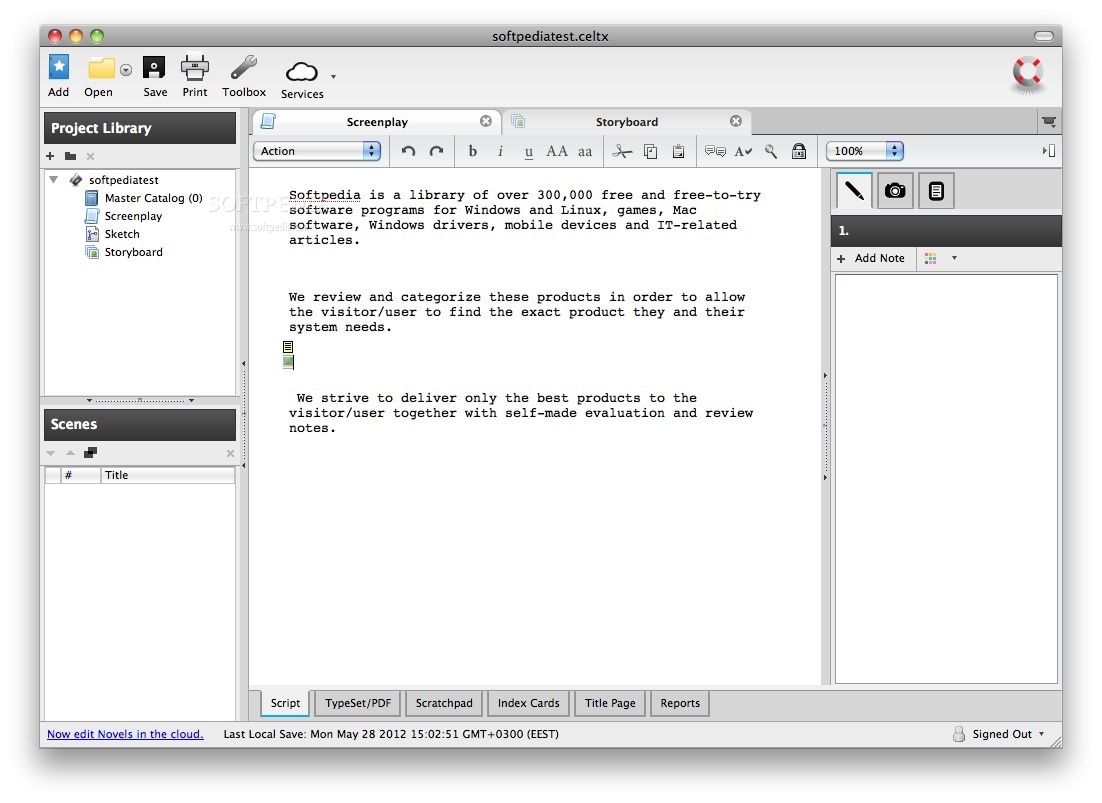Save the project with the floppy icon

click(154, 67)
